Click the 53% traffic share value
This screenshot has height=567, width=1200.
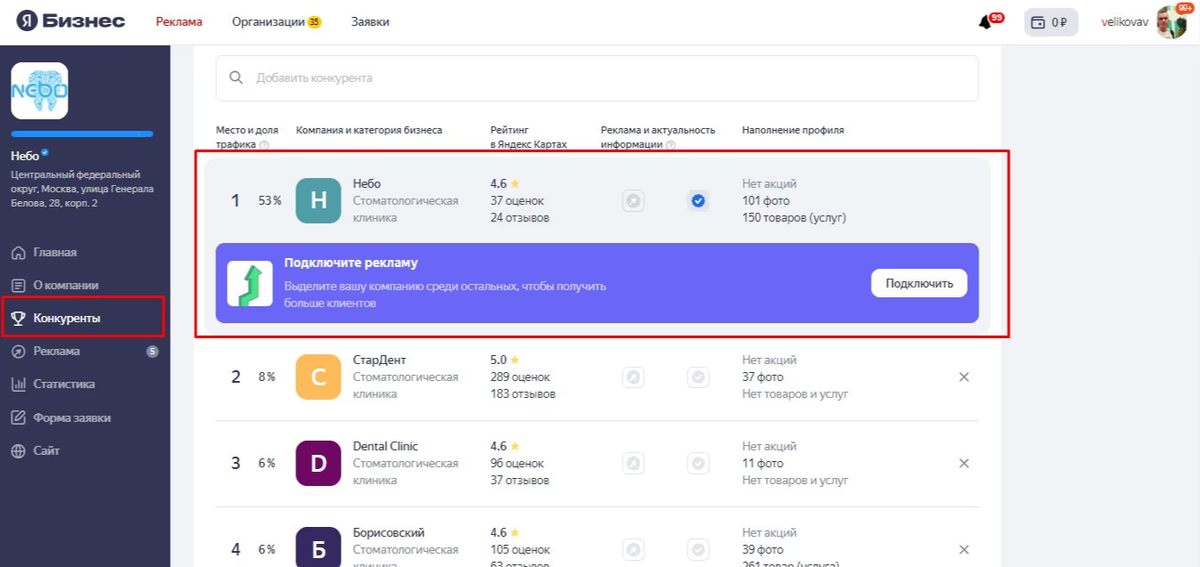pyautogui.click(x=270, y=201)
